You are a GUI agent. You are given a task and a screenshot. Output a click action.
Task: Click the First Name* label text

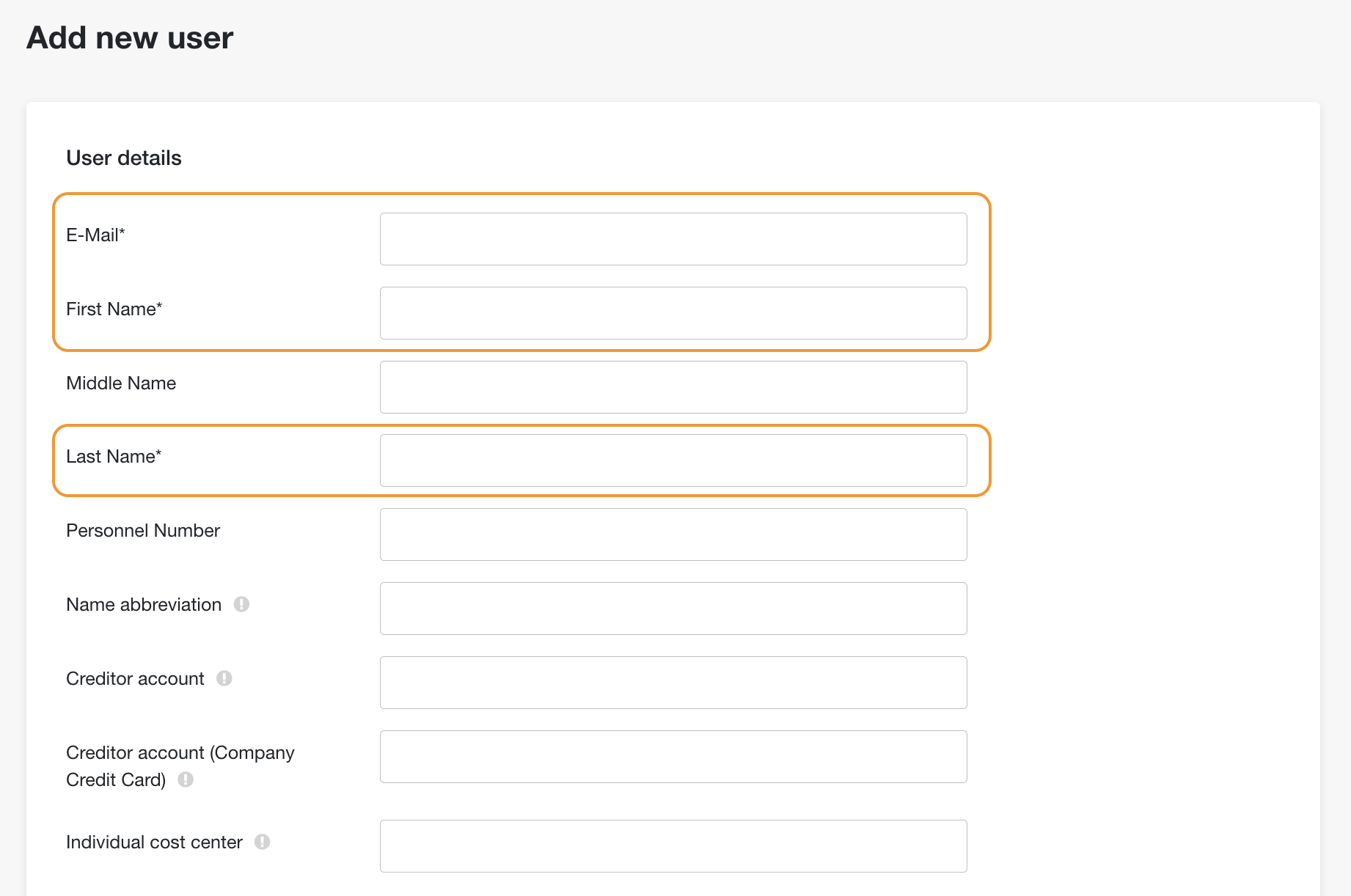(x=114, y=309)
